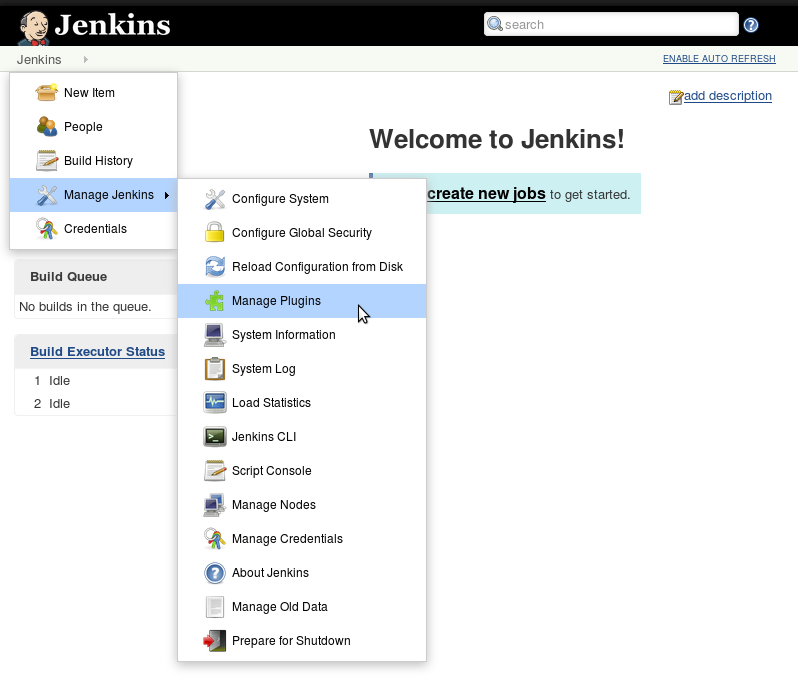Click the Jenkins breadcrumb link
The width and height of the screenshot is (798, 683).
39,60
